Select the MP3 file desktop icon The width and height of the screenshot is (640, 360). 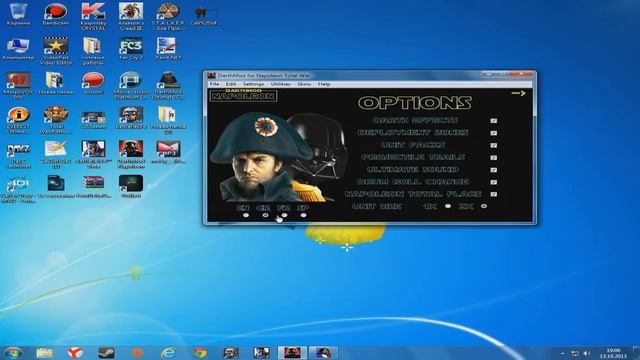tap(168, 152)
